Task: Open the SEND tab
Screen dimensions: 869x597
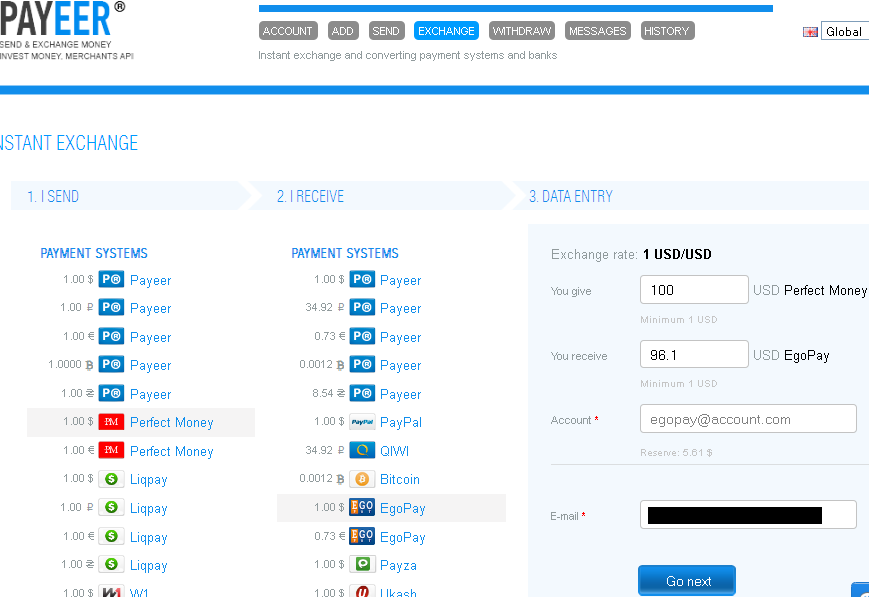Action: pyautogui.click(x=386, y=31)
